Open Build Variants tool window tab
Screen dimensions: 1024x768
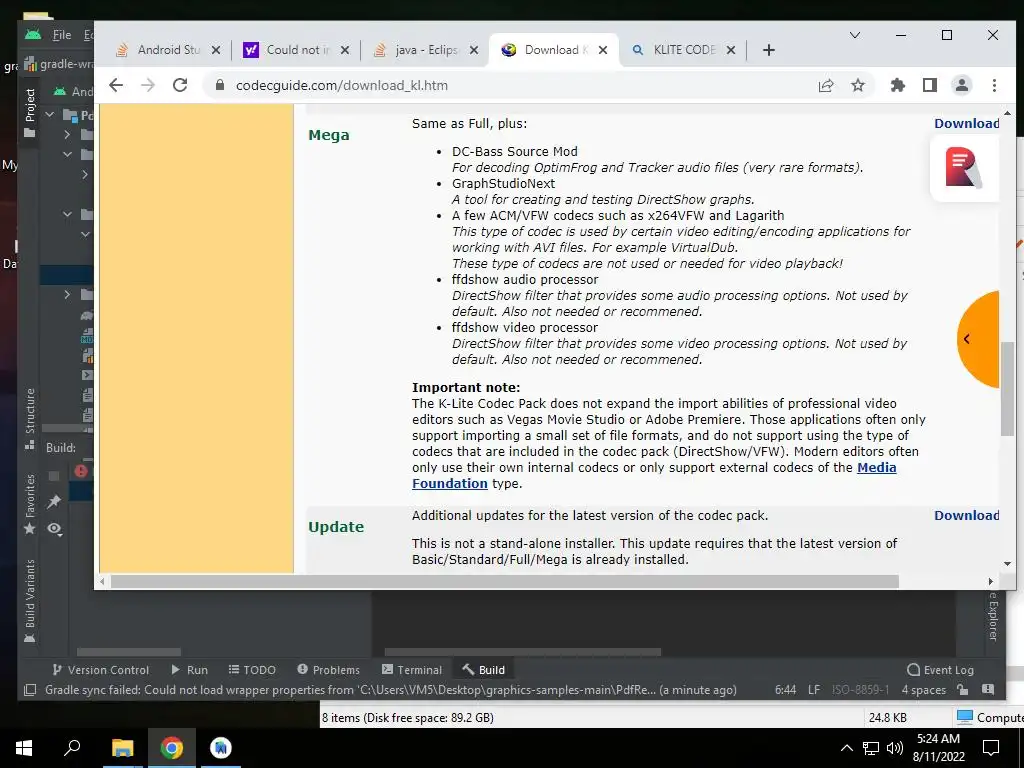29,601
